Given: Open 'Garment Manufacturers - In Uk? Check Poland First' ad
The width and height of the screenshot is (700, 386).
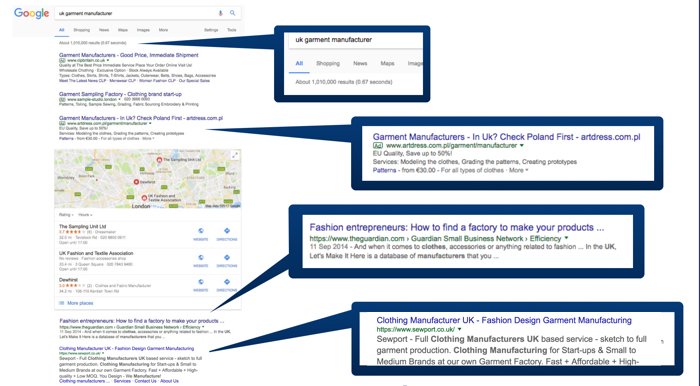Looking at the screenshot, I should (x=141, y=118).
